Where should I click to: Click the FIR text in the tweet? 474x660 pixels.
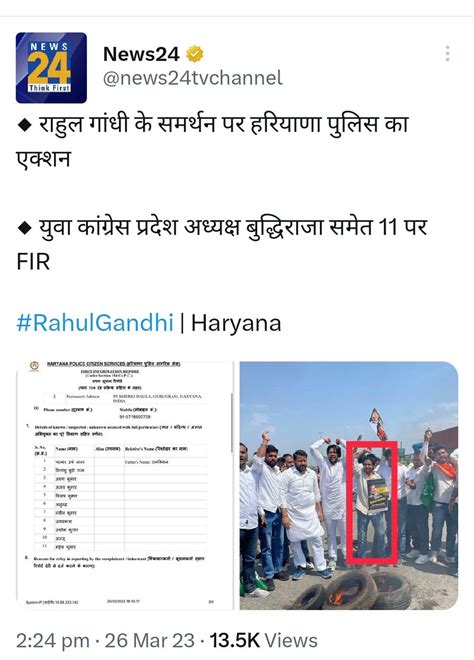[33, 261]
